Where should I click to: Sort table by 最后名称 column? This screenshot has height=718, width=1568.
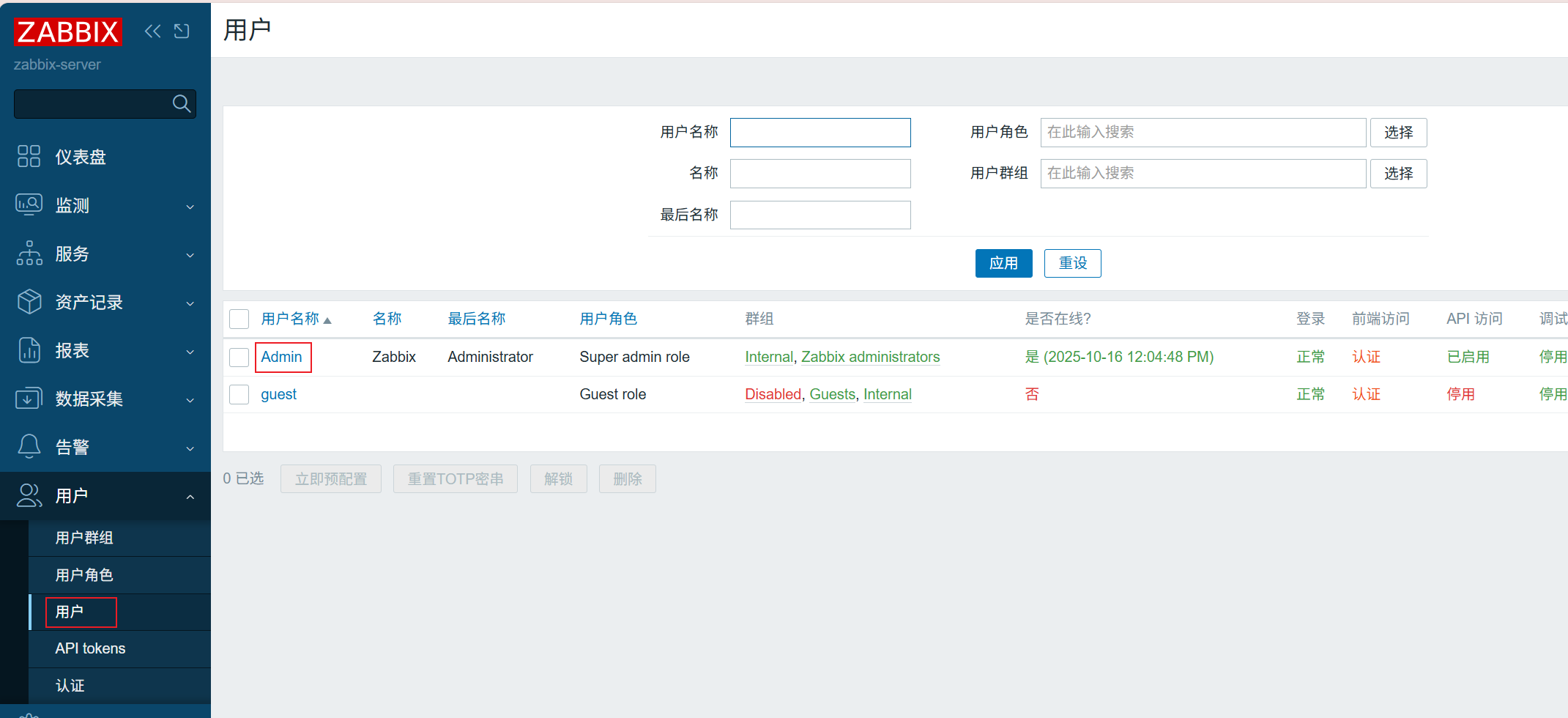[x=477, y=319]
